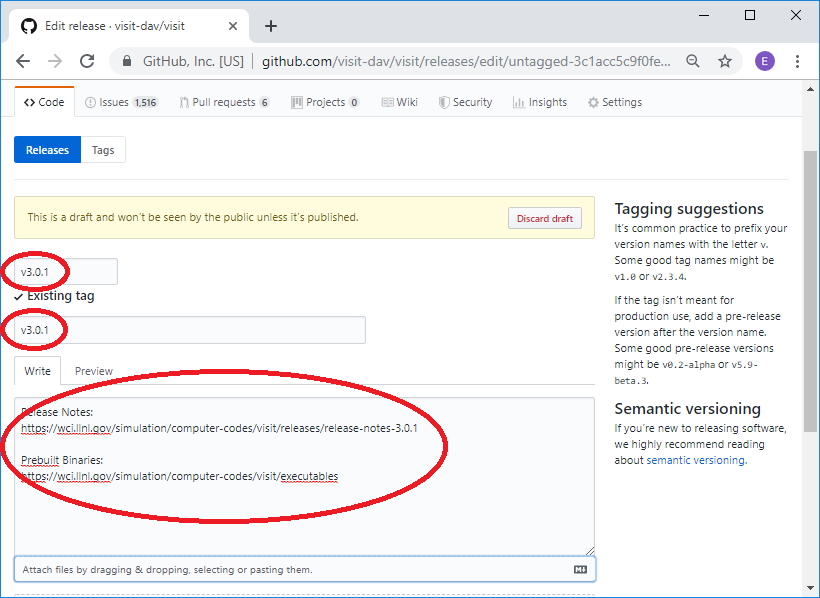Click the Markdown icon in attach bar
The width and height of the screenshot is (820, 598).
click(580, 570)
